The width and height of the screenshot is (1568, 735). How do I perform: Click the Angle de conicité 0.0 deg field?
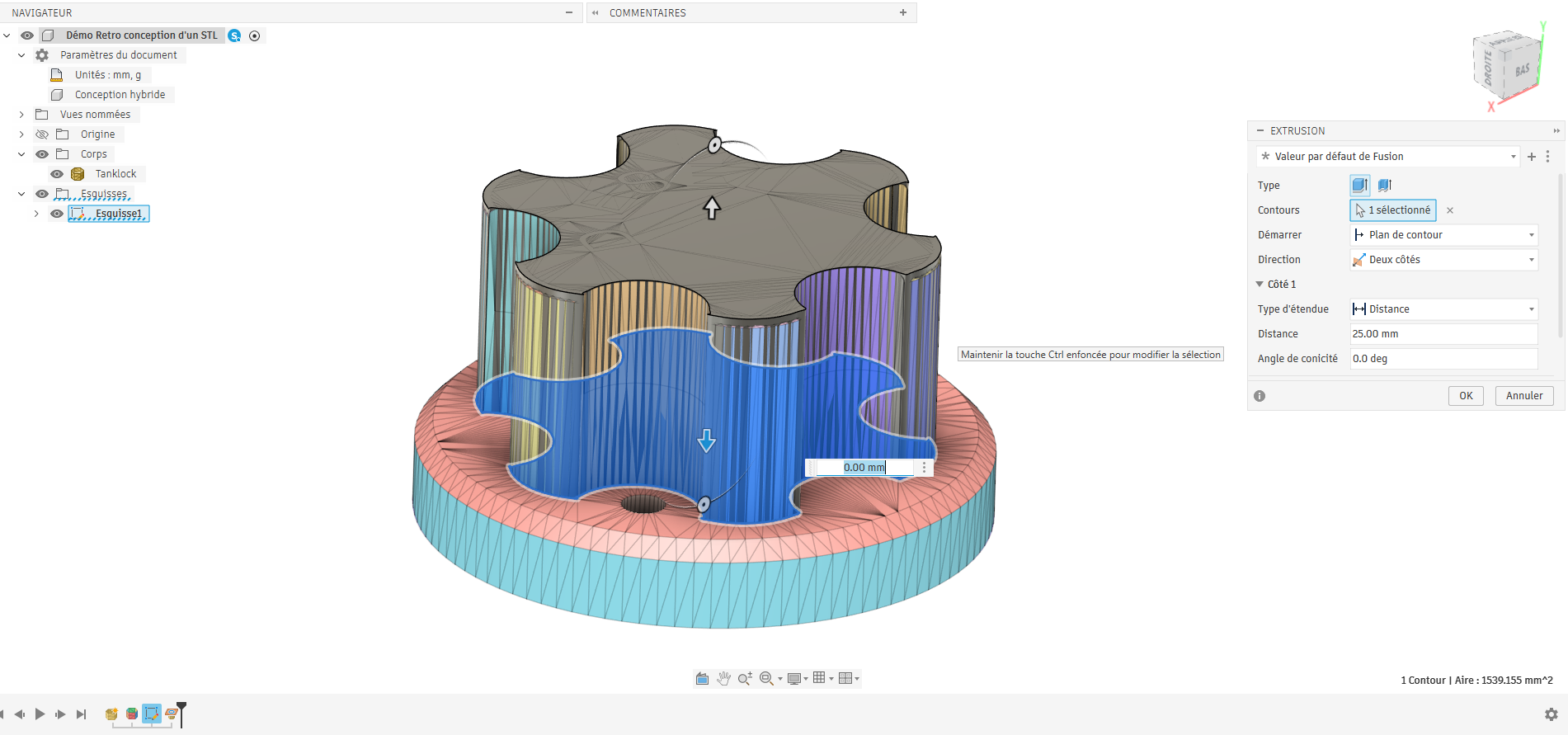click(1443, 359)
